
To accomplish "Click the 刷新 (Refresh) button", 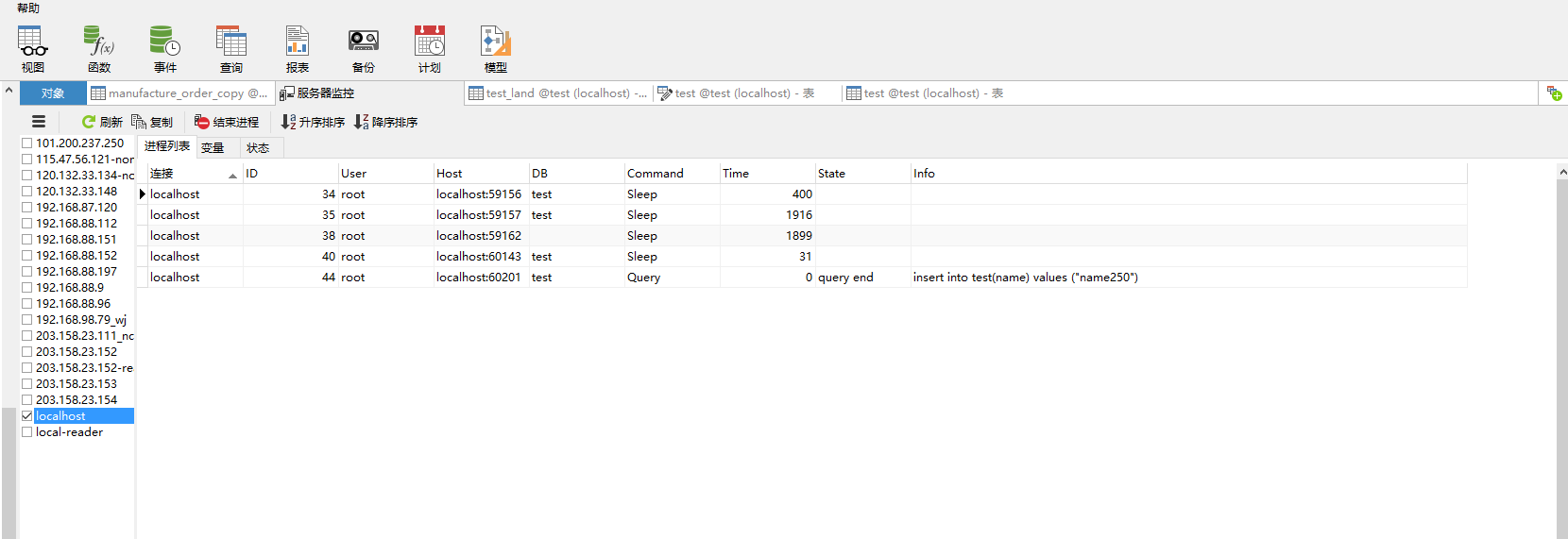I will [102, 123].
